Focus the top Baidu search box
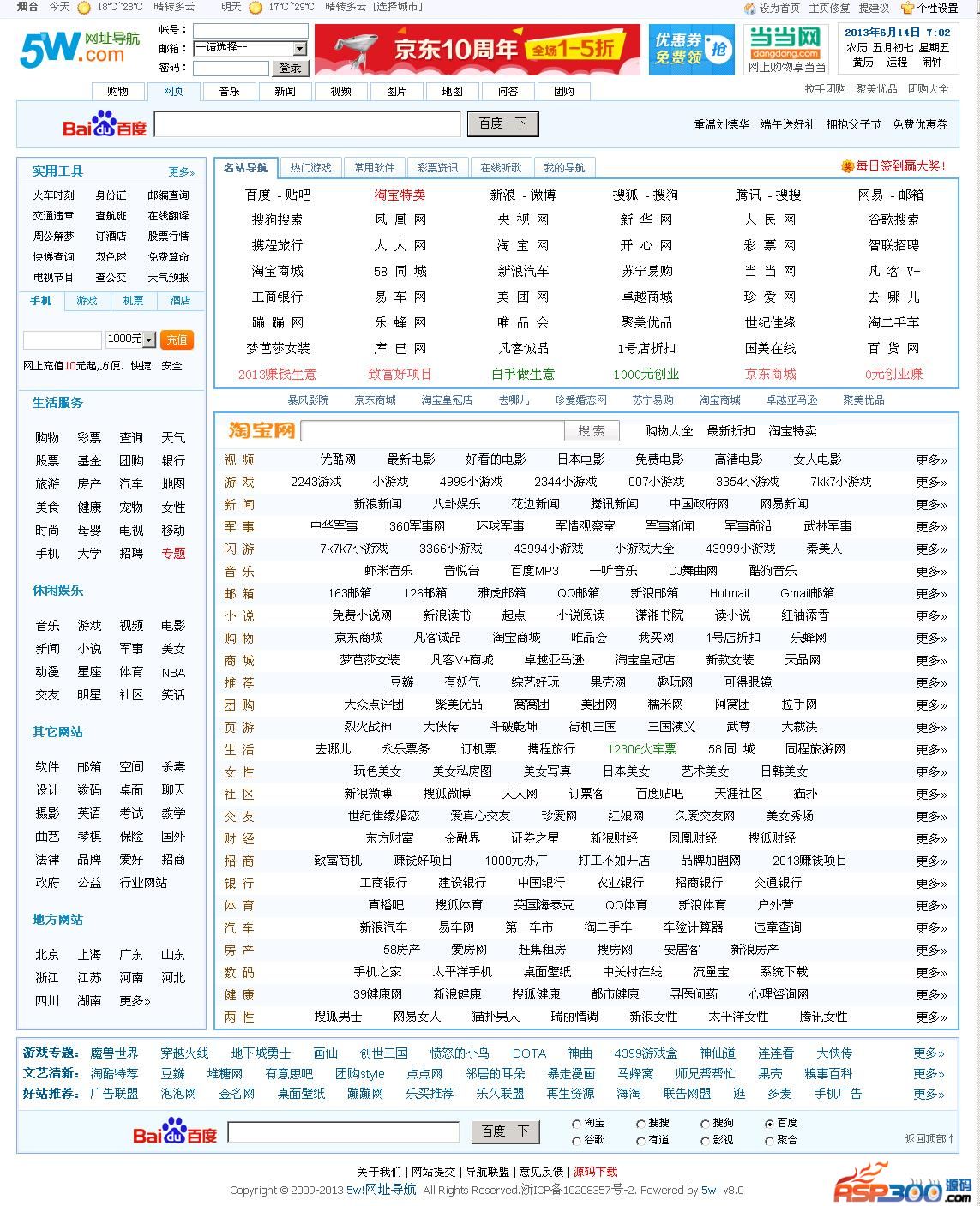Screen dimensions: 980x1206 pyautogui.click(x=308, y=124)
